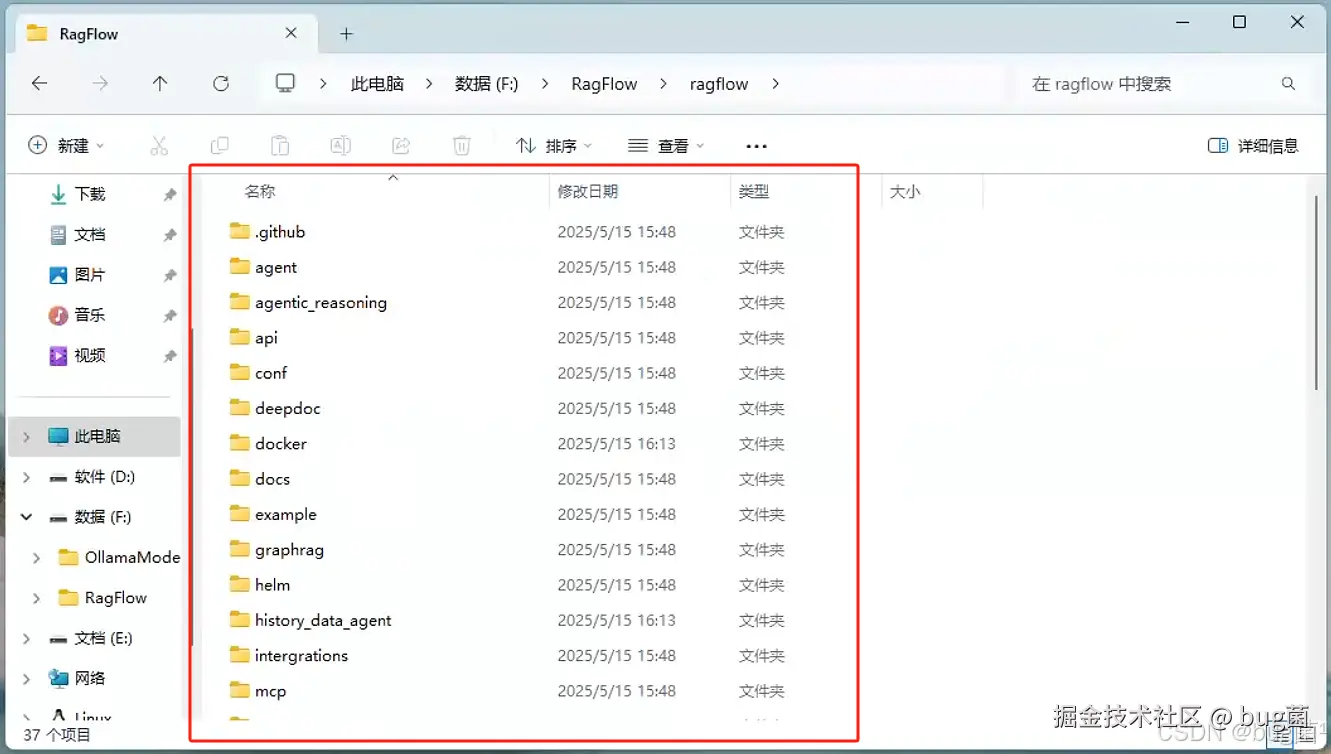Viewport: 1331px width, 754px height.
Task: Click the This PC monitor icon in address bar
Action: (x=286, y=83)
